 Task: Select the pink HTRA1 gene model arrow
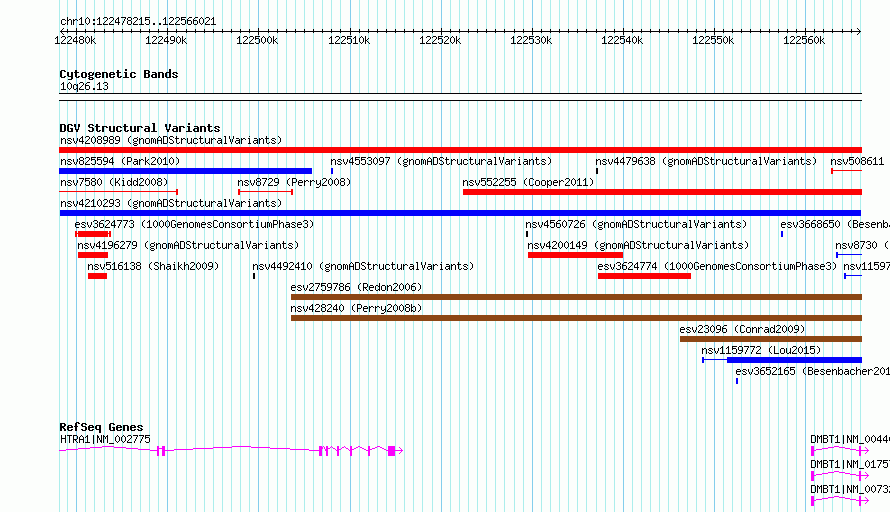pos(231,450)
